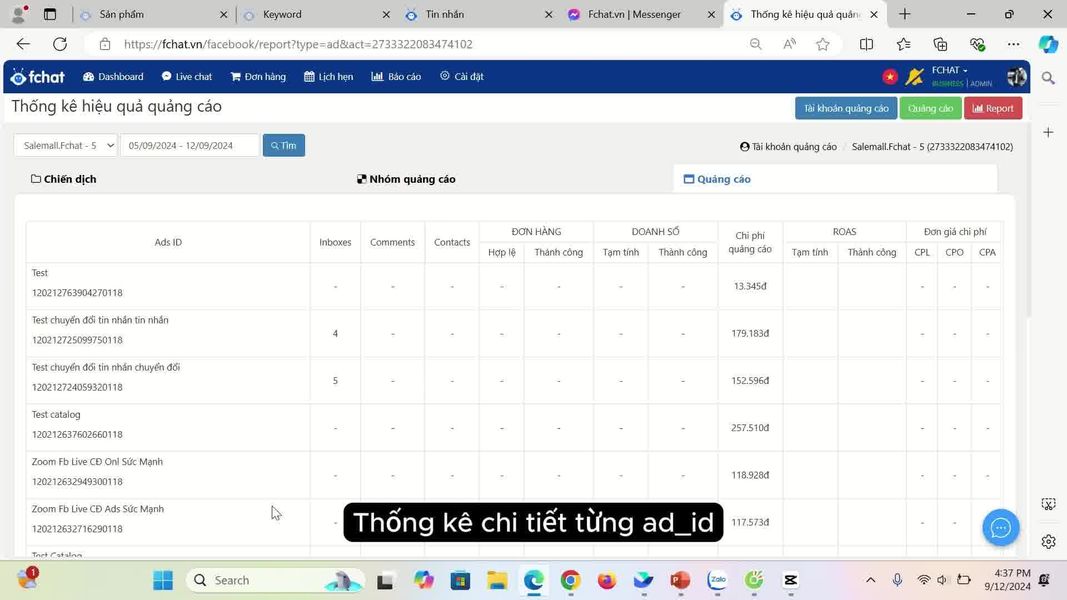Open Windows Start menu
Image resolution: width=1067 pixels, height=600 pixels.
tap(163, 580)
